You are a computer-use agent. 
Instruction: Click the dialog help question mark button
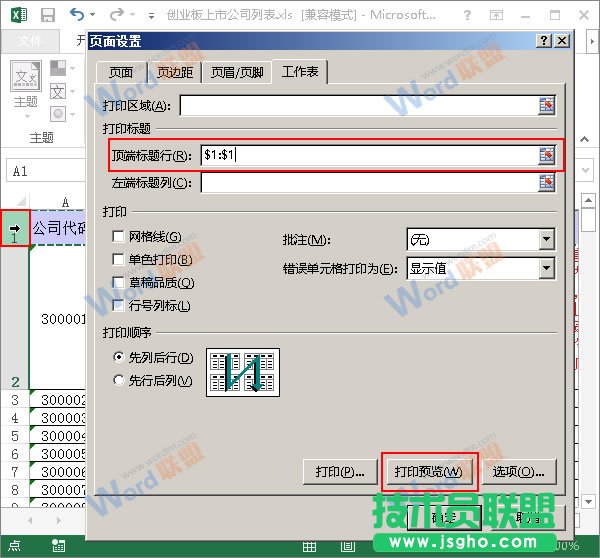pyautogui.click(x=543, y=40)
